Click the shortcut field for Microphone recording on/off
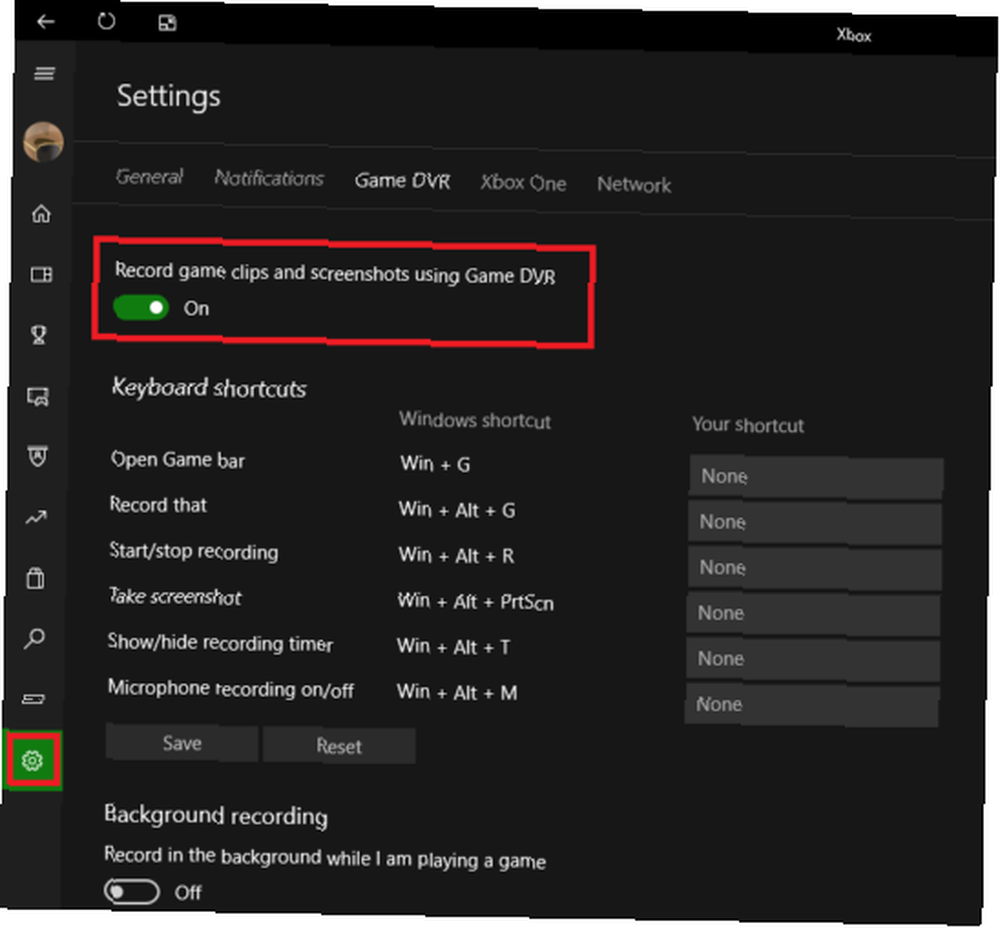 click(x=811, y=705)
